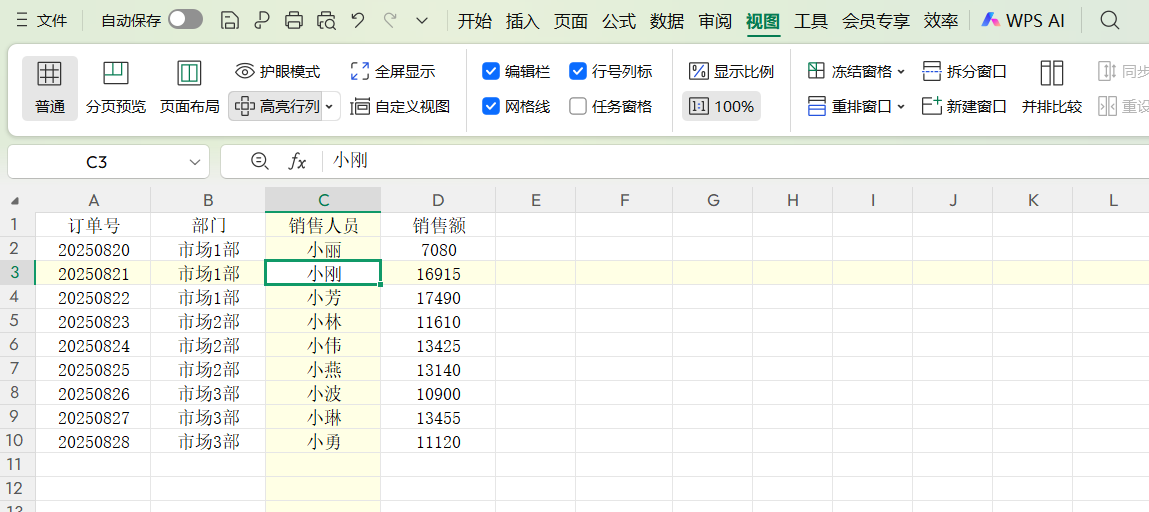Click 新建窗口 new window

tap(964, 106)
